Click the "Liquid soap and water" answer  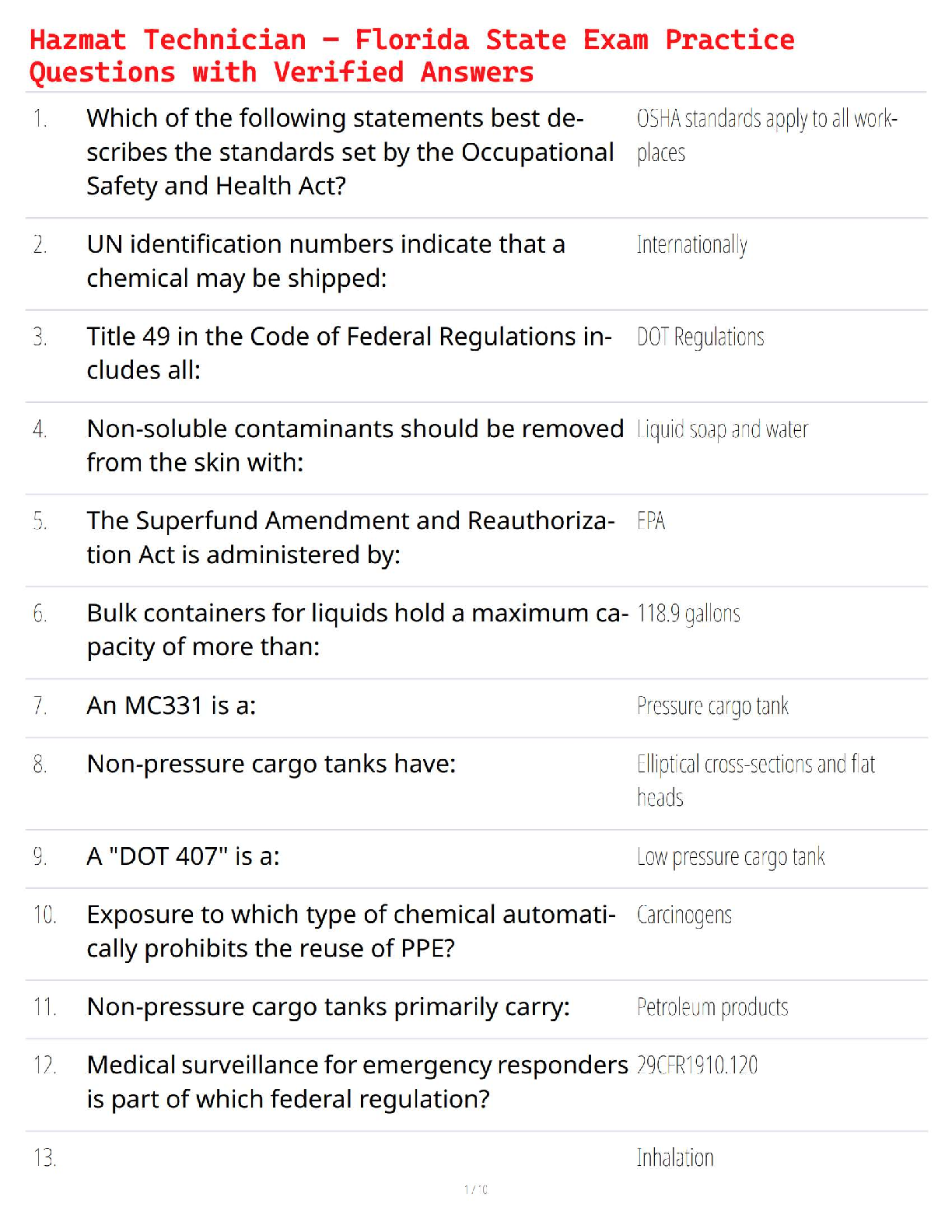pos(723,429)
